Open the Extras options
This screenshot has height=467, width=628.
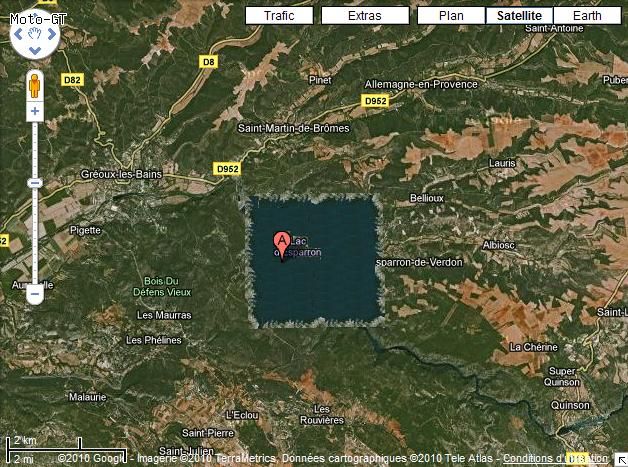tap(365, 16)
